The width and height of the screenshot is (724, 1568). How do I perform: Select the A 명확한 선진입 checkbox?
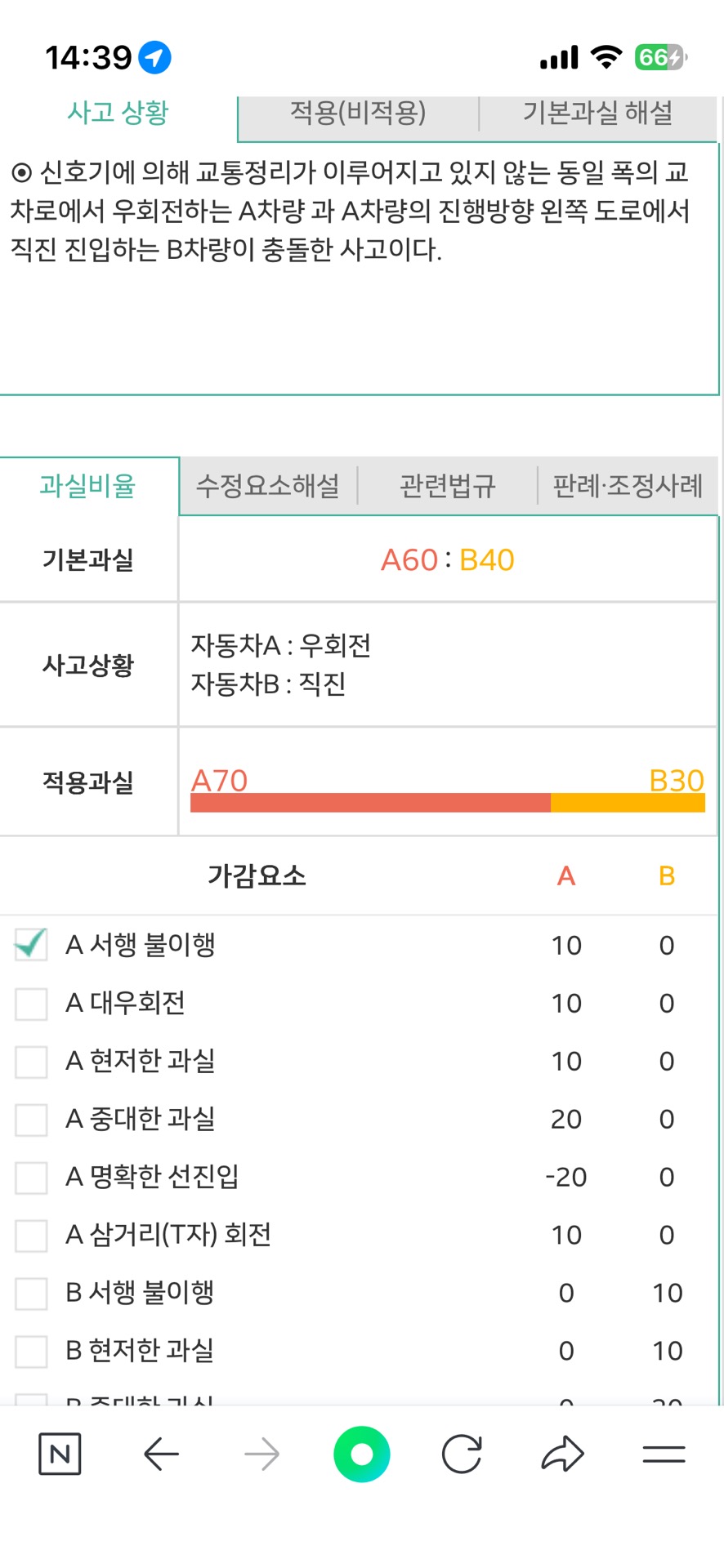pos(31,1178)
